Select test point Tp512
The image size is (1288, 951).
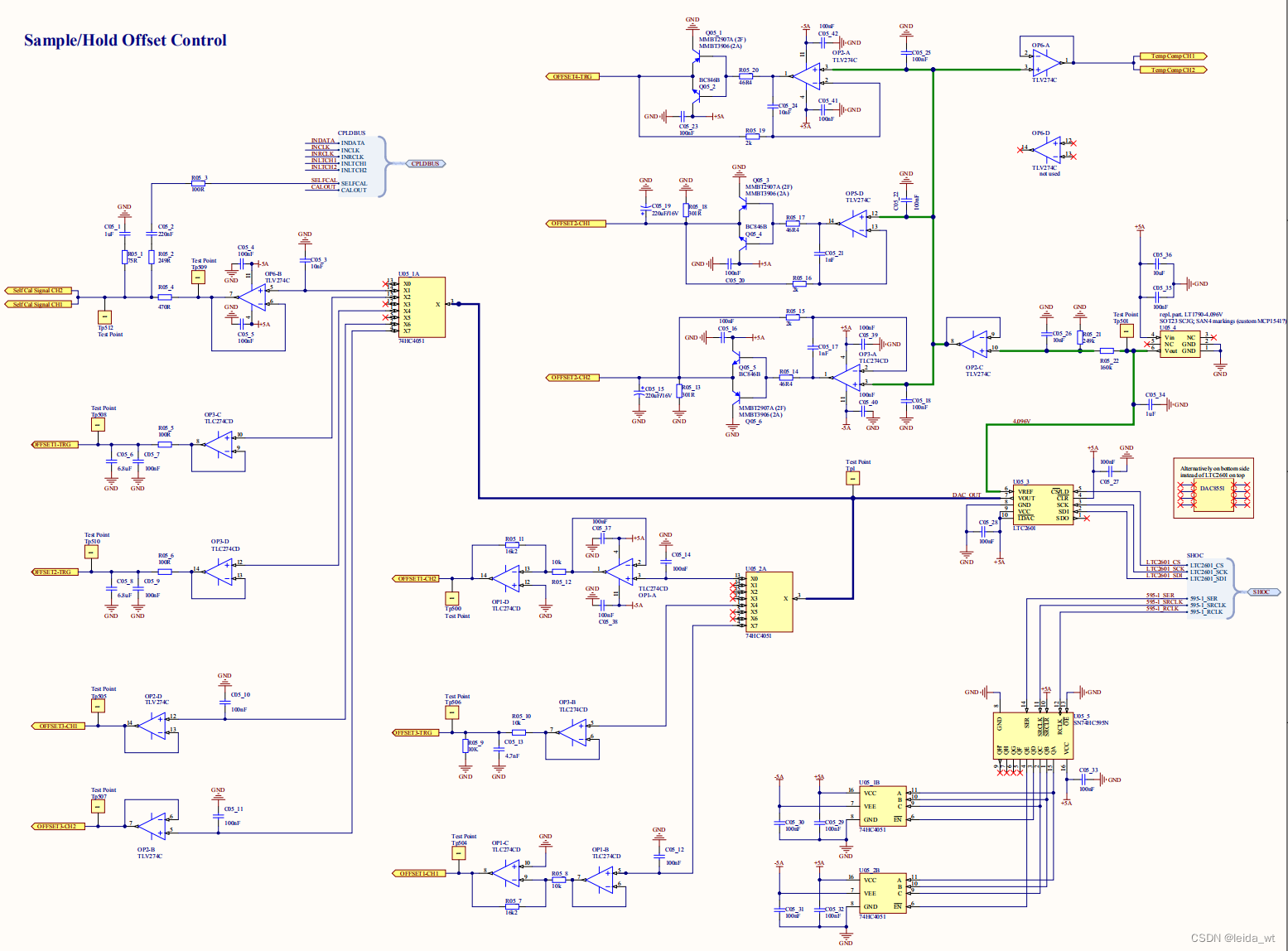click(x=104, y=316)
